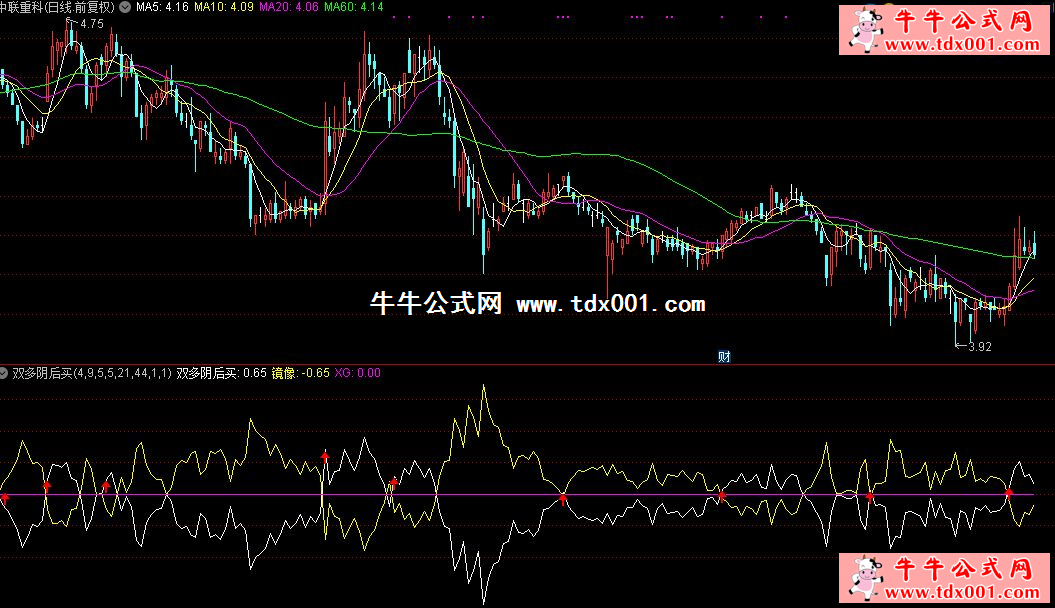
Task: Click the center 牛牛公式网 watermark text
Action: tap(435, 304)
